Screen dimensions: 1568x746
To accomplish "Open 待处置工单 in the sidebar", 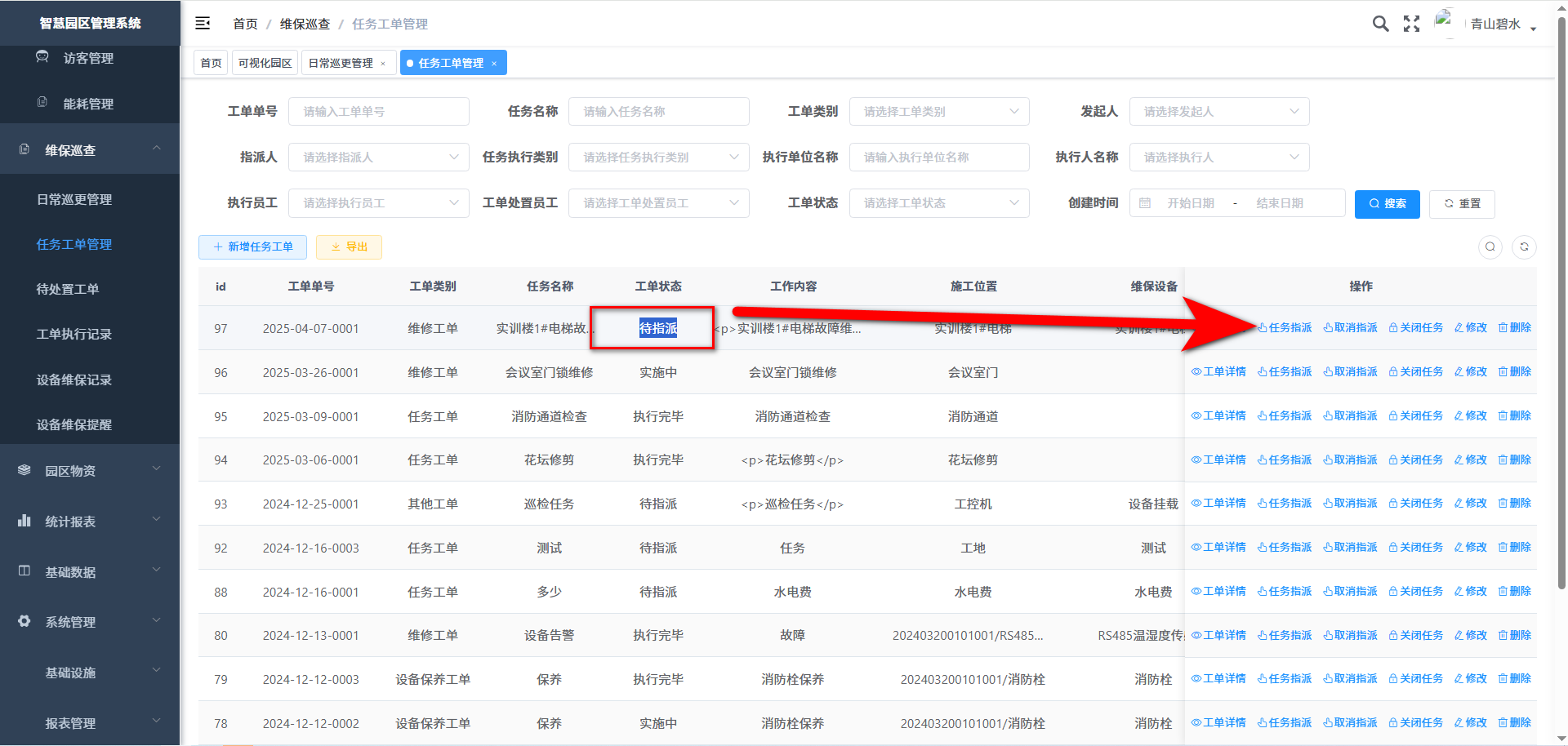I will coord(68,289).
